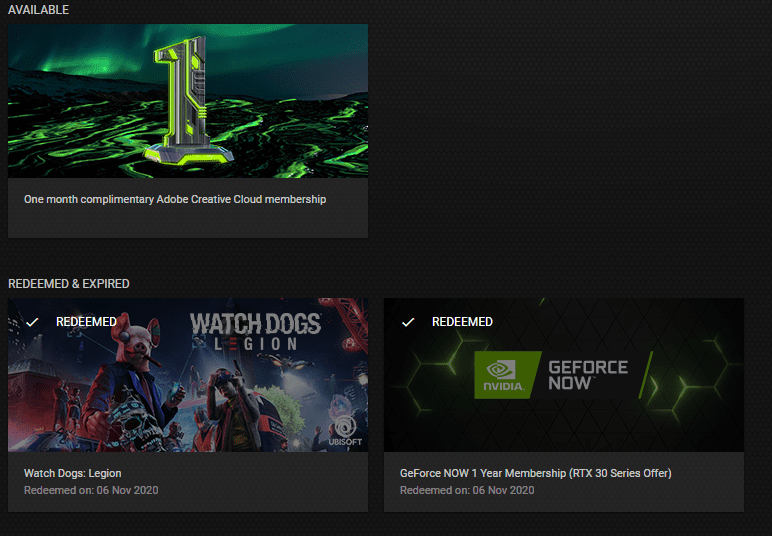This screenshot has height=536, width=772.
Task: Open the Watch Dogs: Legion cover thumbnail
Action: (x=188, y=375)
